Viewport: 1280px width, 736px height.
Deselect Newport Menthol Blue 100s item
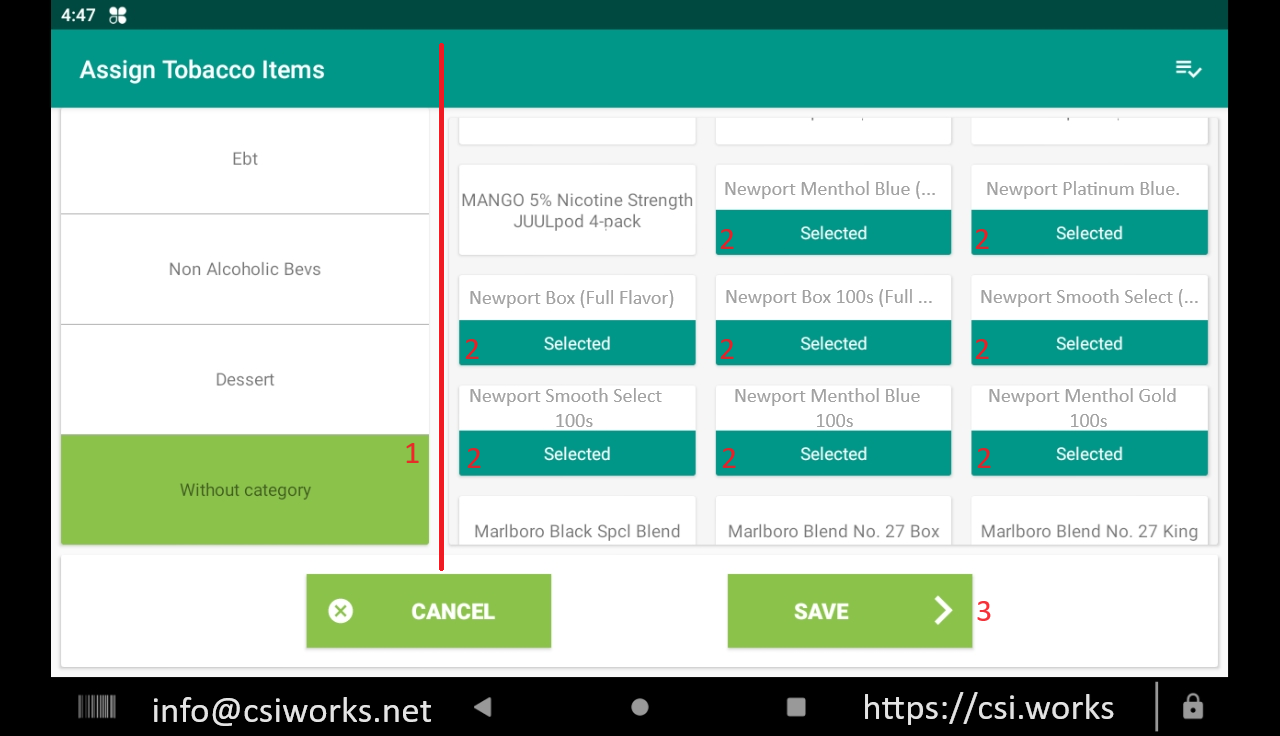(833, 430)
